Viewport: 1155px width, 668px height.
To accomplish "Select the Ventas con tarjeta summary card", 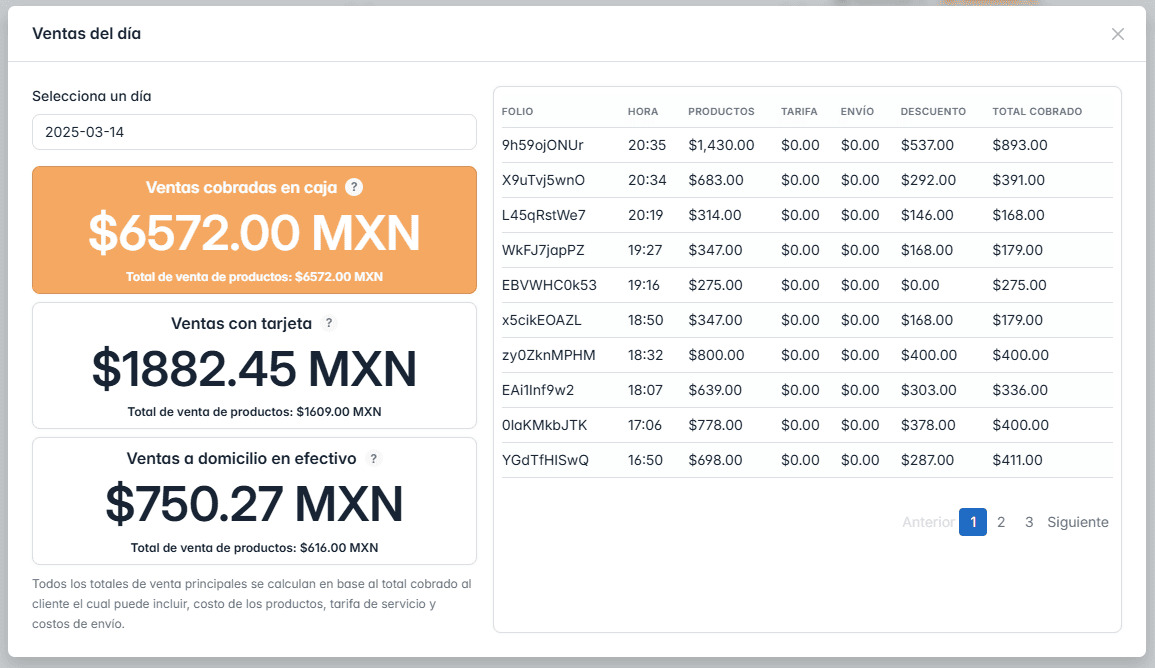I will click(254, 366).
